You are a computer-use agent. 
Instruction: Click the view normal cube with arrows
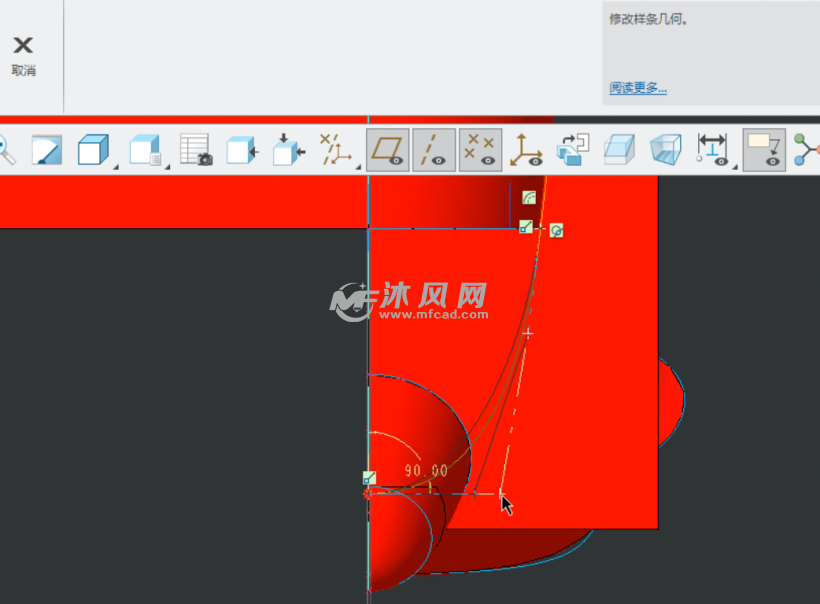click(x=289, y=151)
